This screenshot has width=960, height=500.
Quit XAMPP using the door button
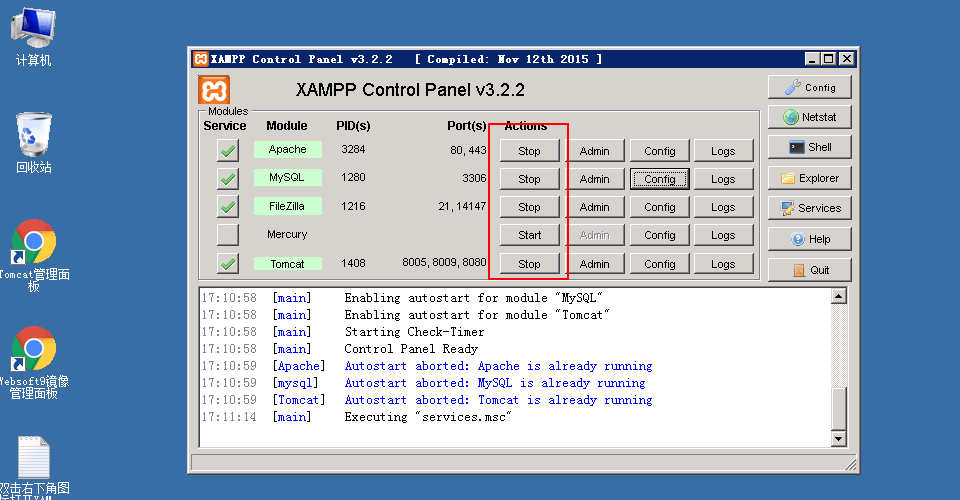(x=810, y=270)
